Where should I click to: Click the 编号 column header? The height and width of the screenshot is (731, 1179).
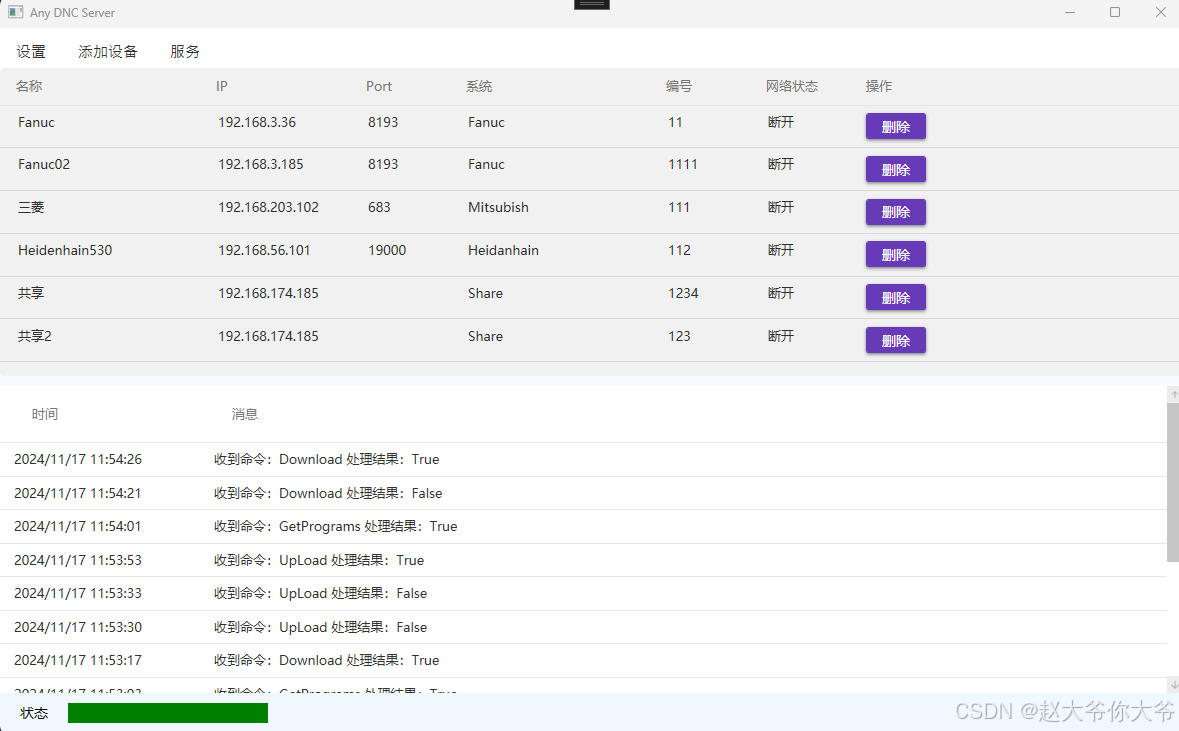pos(679,86)
